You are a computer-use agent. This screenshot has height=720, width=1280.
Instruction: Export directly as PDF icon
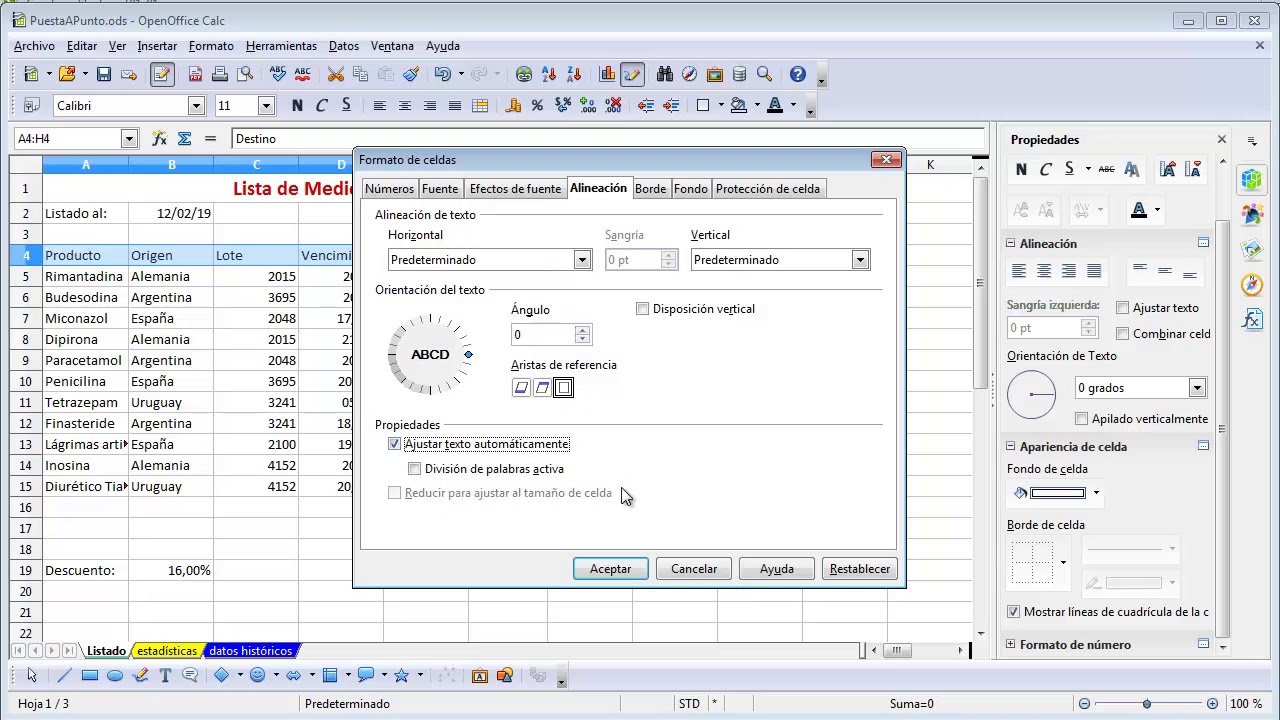[x=195, y=74]
